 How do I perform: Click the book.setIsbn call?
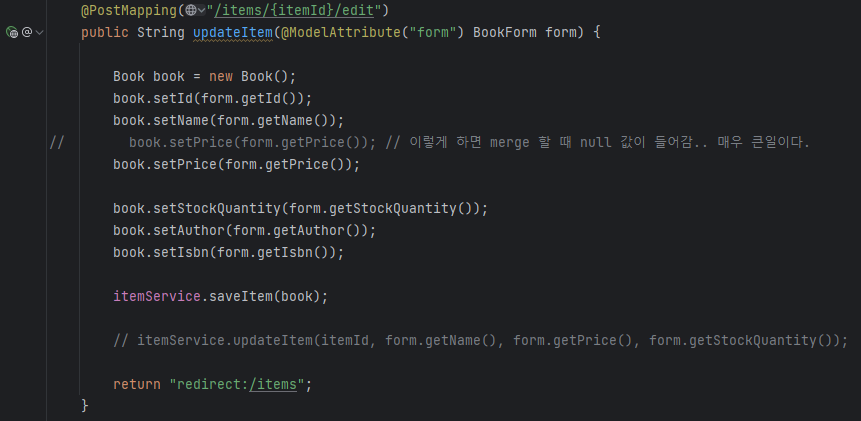click(228, 252)
